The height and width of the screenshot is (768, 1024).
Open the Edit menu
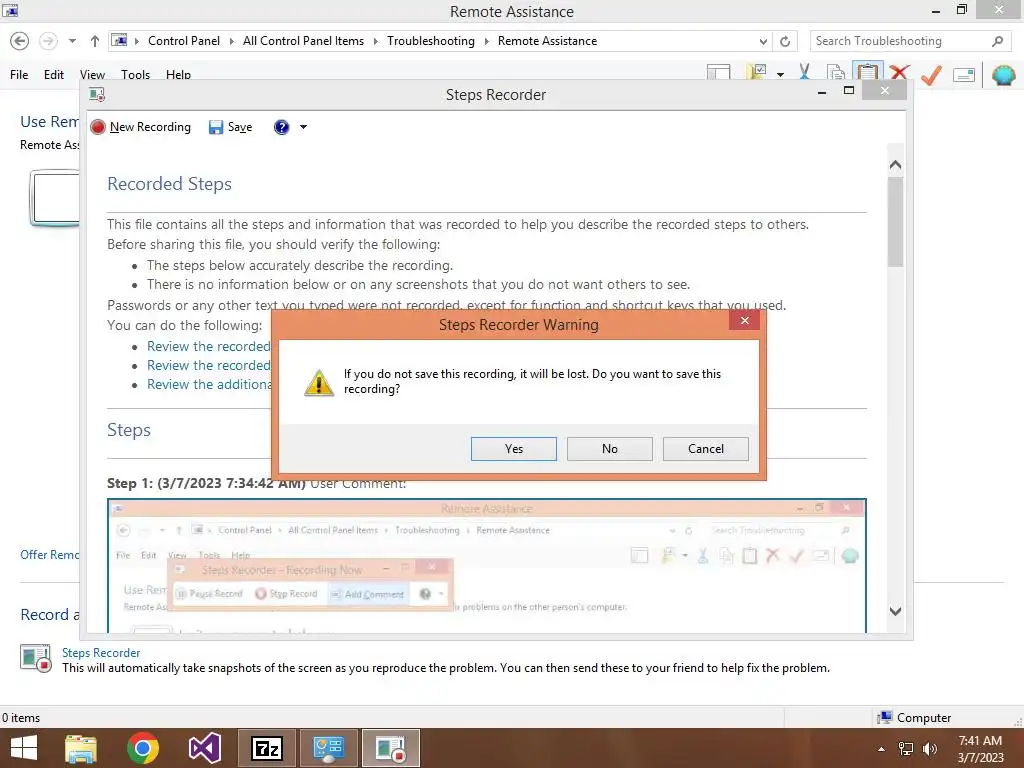pyautogui.click(x=54, y=74)
